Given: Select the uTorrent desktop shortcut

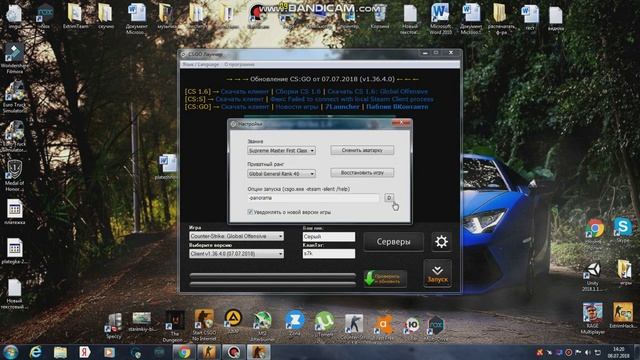Looking at the screenshot, I should coord(324,323).
